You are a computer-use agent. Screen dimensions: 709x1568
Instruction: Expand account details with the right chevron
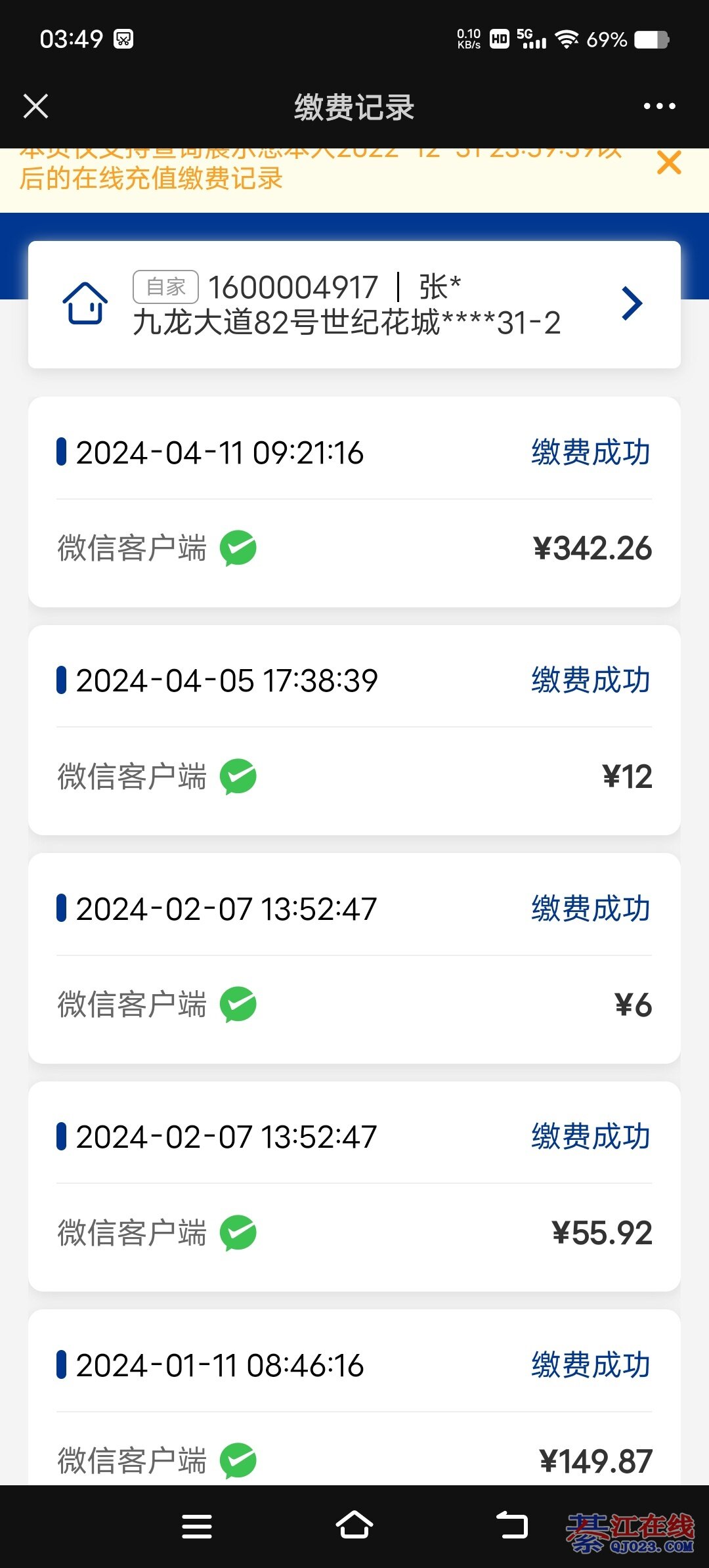(632, 303)
